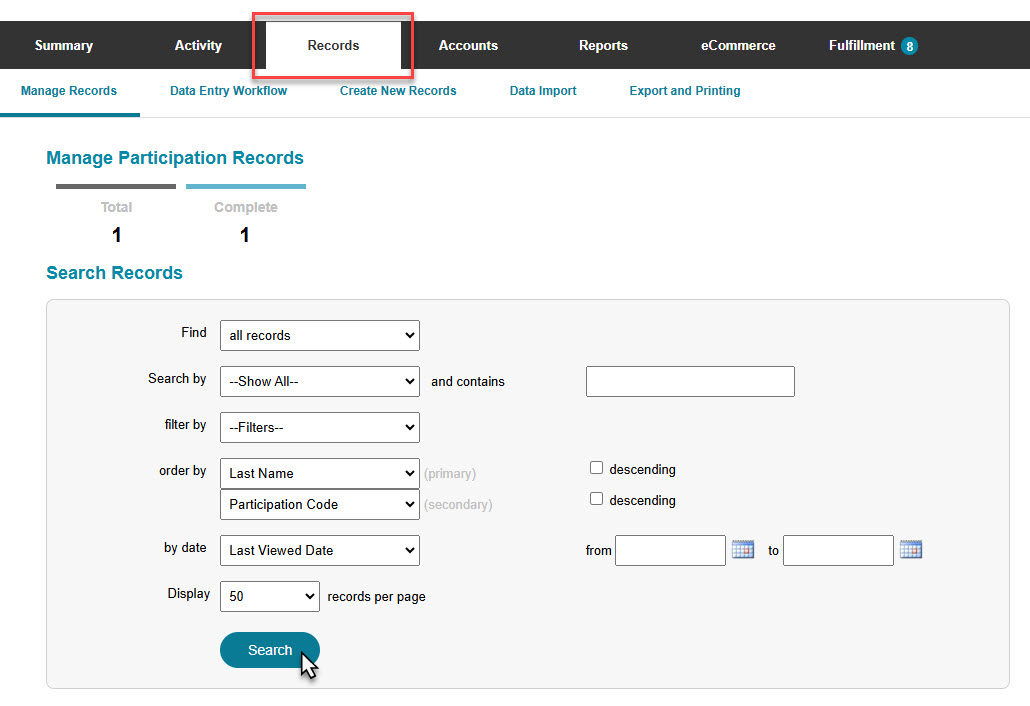
Task: Tick the descending checkbox for primary order
Action: (x=596, y=468)
